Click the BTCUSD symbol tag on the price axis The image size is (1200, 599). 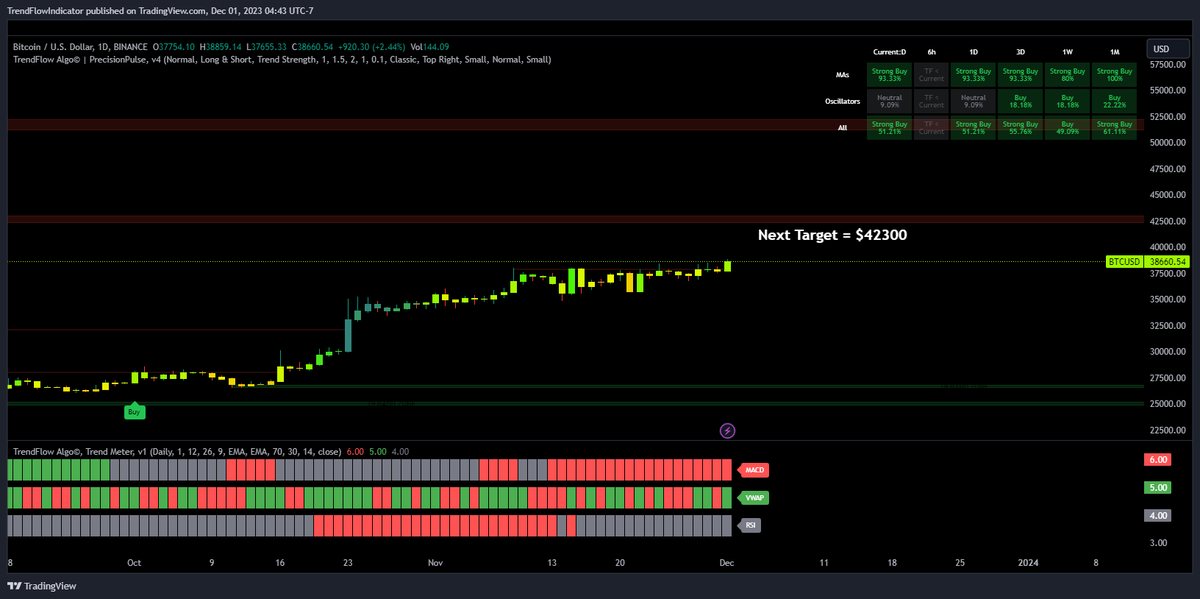(x=1124, y=261)
